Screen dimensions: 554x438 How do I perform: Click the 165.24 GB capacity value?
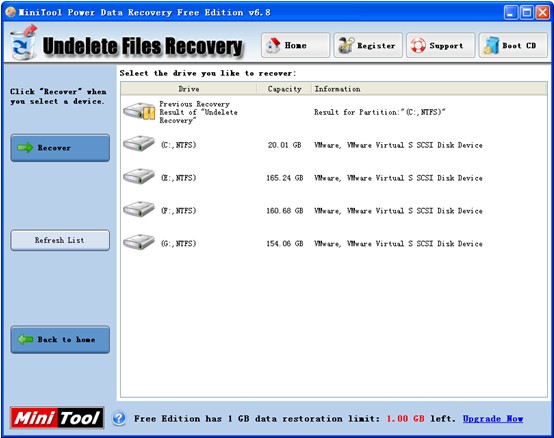click(284, 178)
